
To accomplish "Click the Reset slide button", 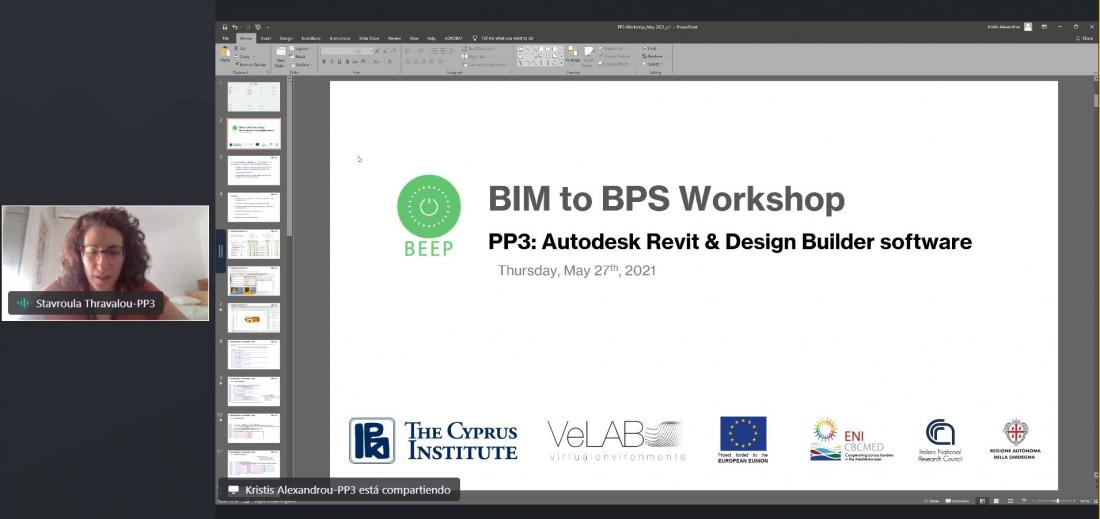I will (x=300, y=56).
